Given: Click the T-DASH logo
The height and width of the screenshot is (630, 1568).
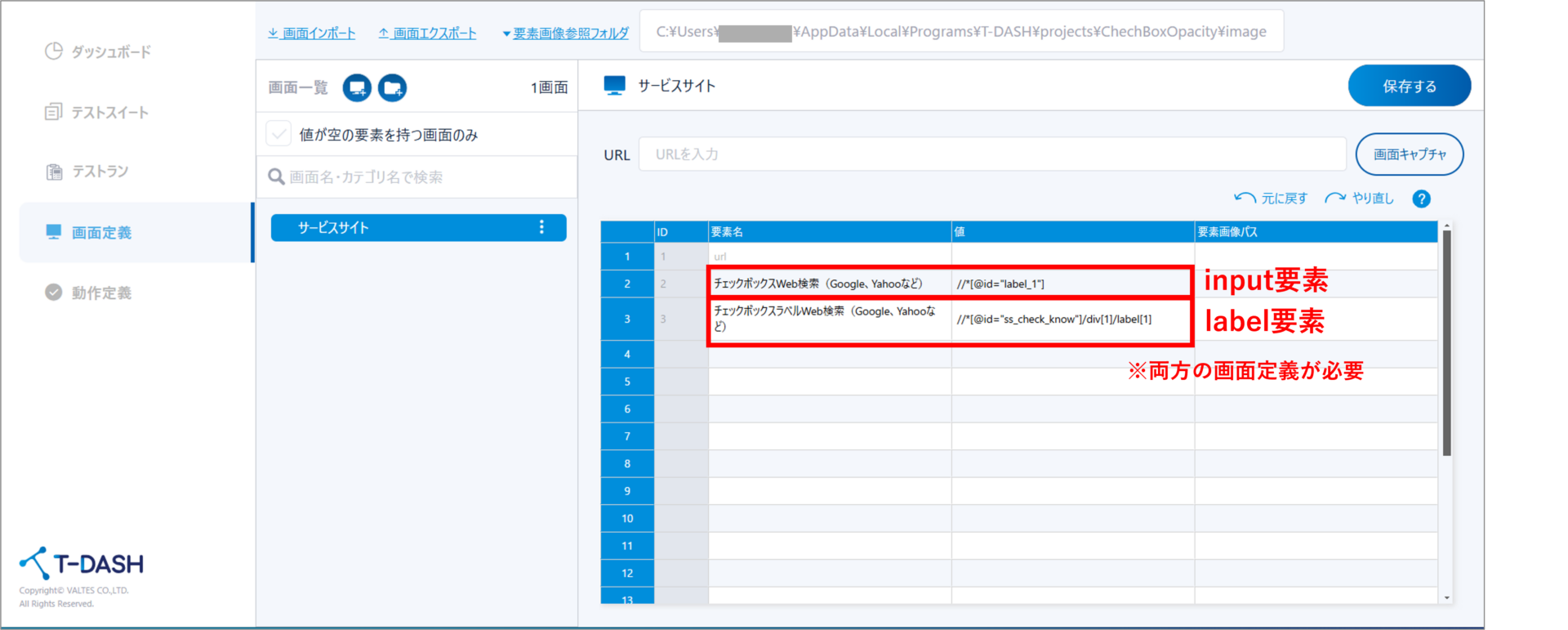Looking at the screenshot, I should (x=82, y=563).
